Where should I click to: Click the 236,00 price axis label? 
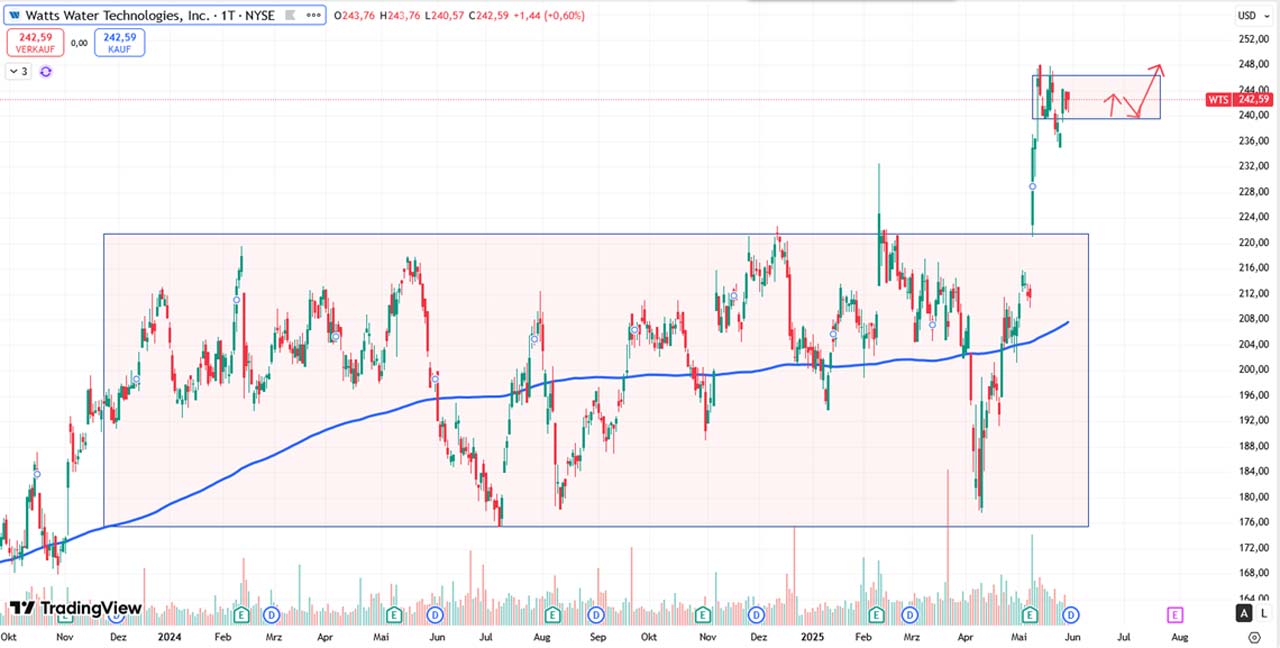point(1253,141)
